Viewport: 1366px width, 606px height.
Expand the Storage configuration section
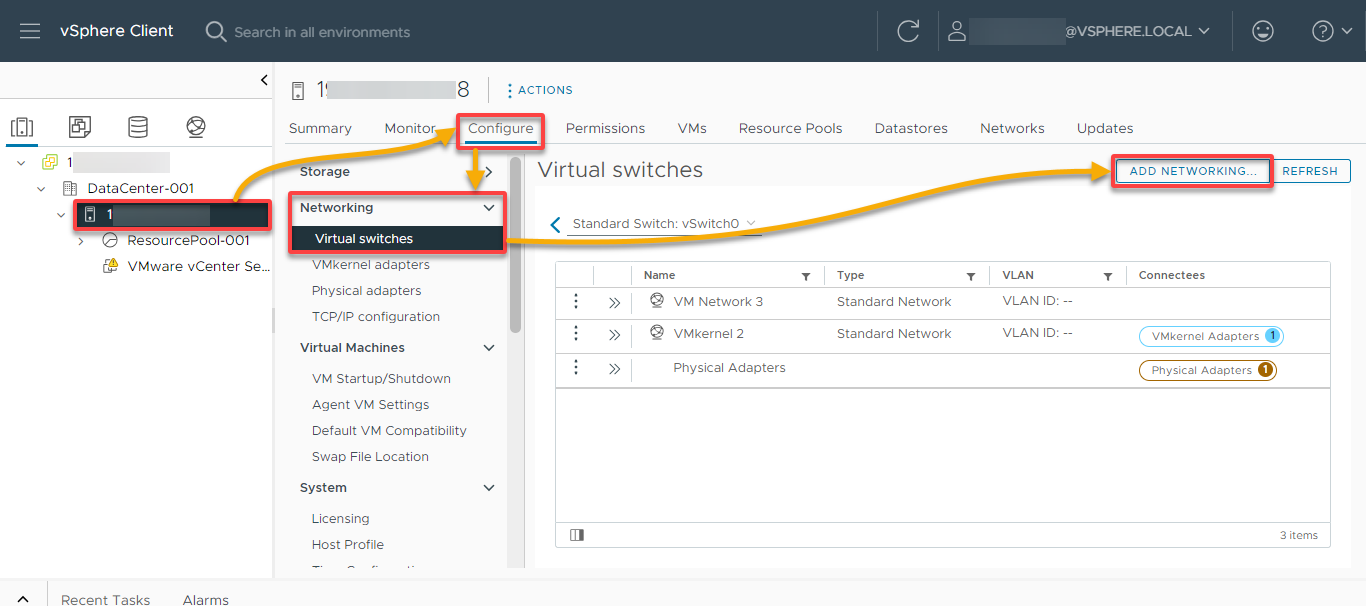click(489, 172)
